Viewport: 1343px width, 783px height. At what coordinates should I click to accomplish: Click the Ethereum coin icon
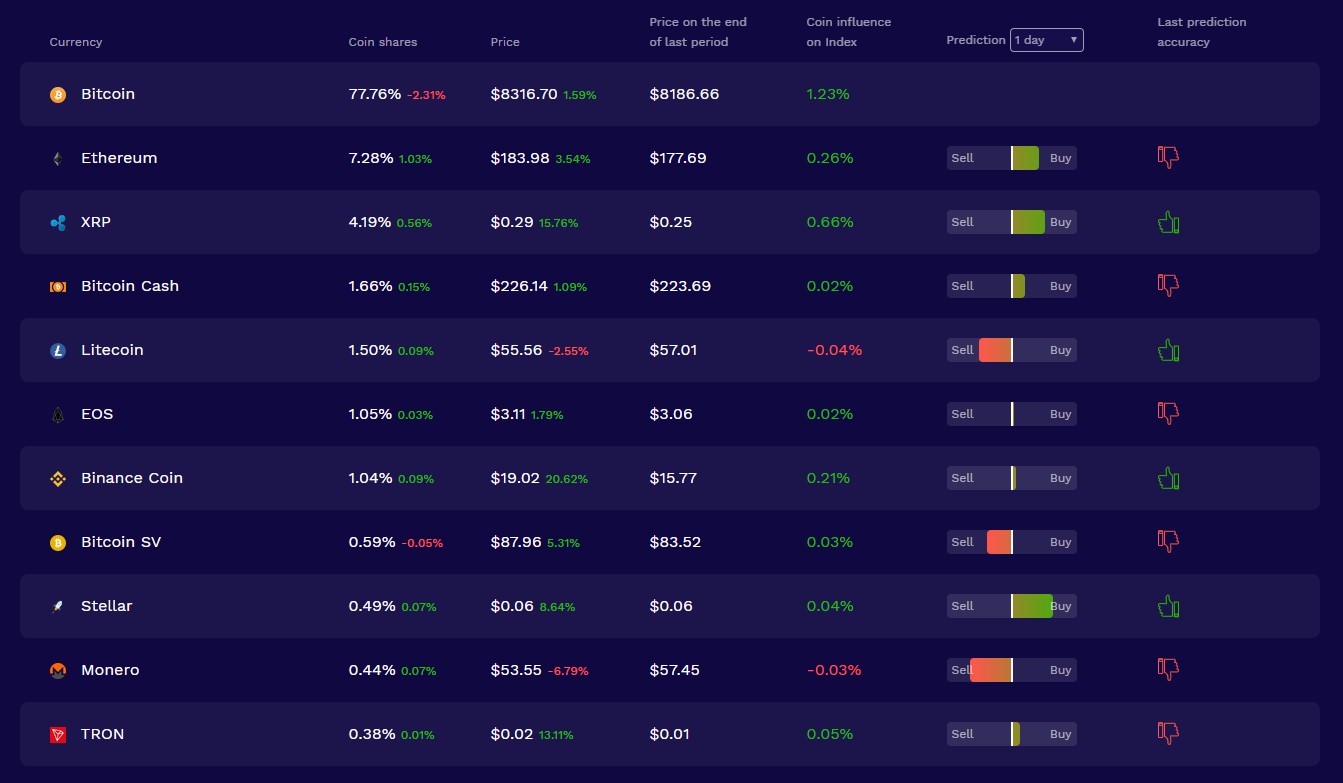pos(58,158)
